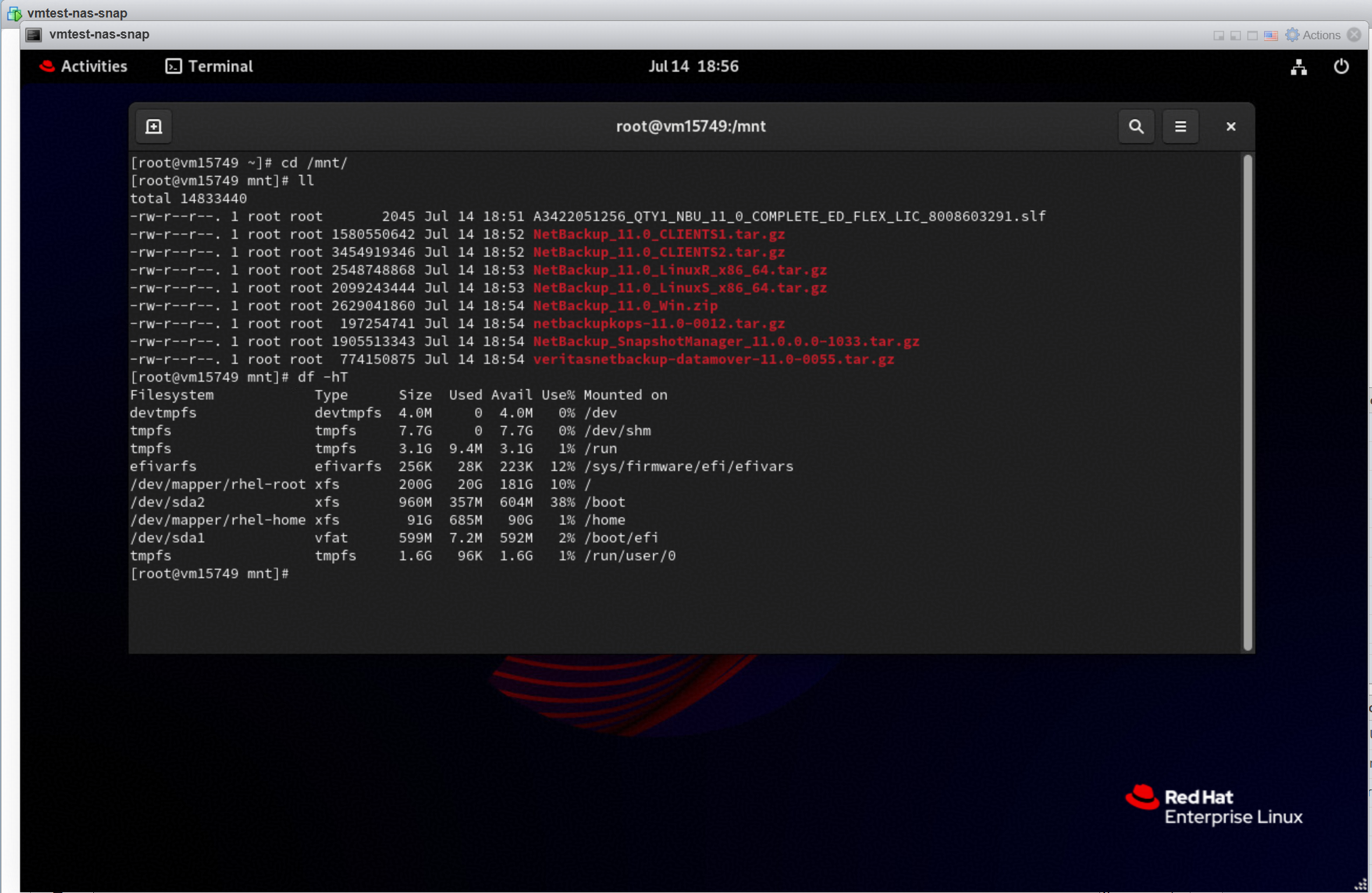Open a new tab in the terminal
The image size is (1372, 893).
(x=153, y=126)
